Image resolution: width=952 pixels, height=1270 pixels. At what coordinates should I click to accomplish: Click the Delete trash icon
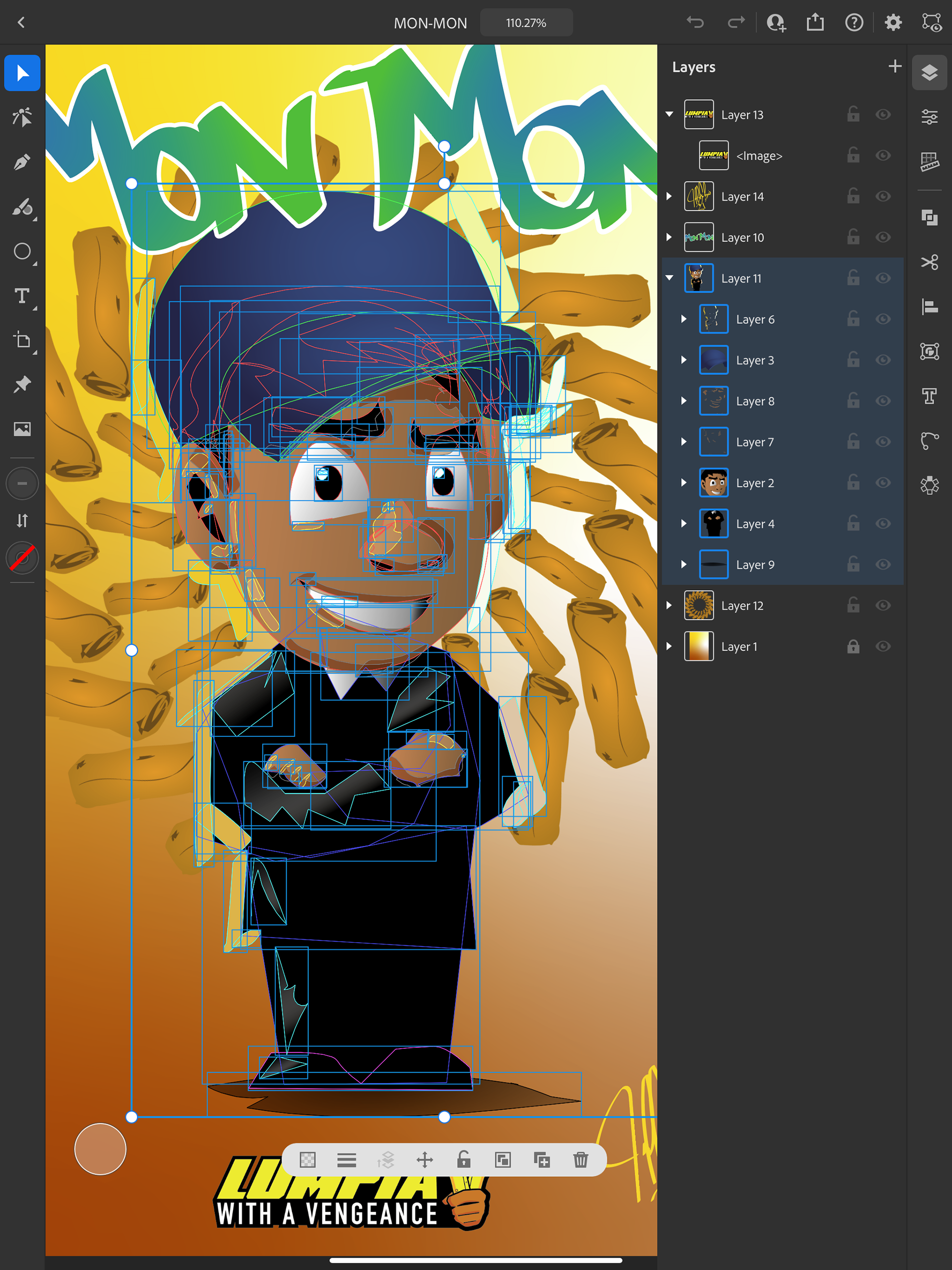tap(581, 1160)
